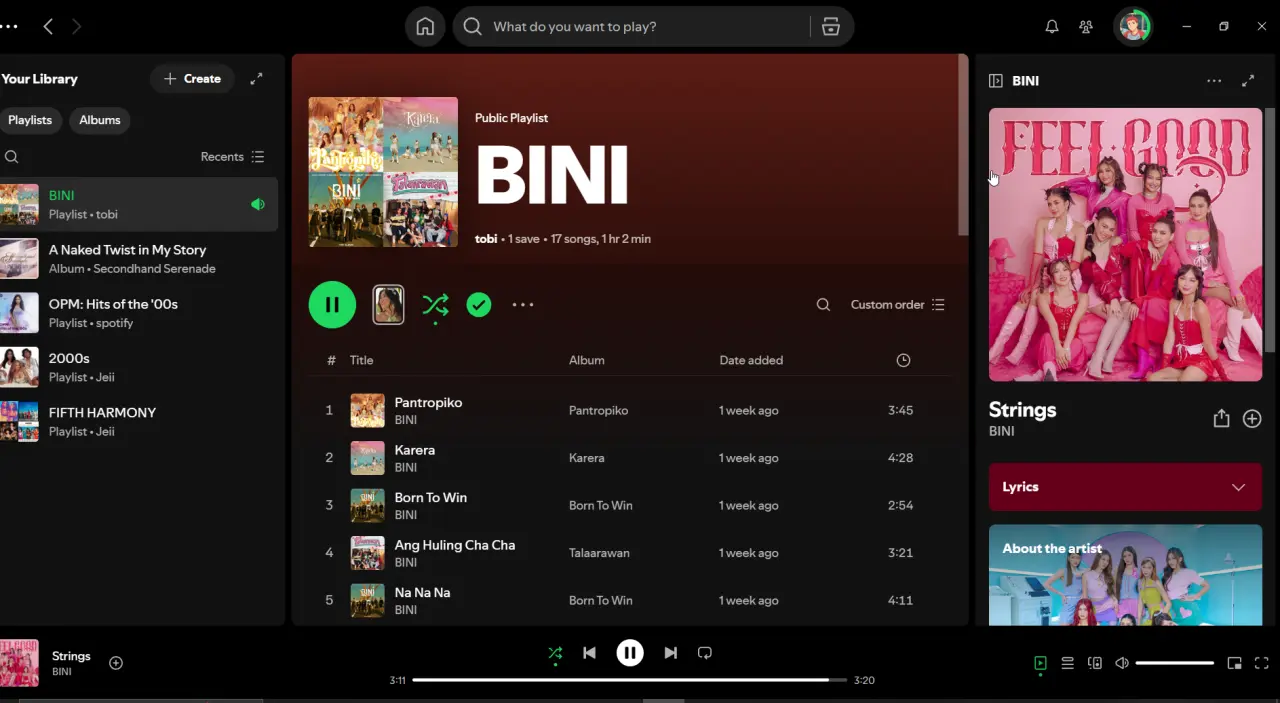Go back with the left arrow
1280x703 pixels.
[x=48, y=27]
